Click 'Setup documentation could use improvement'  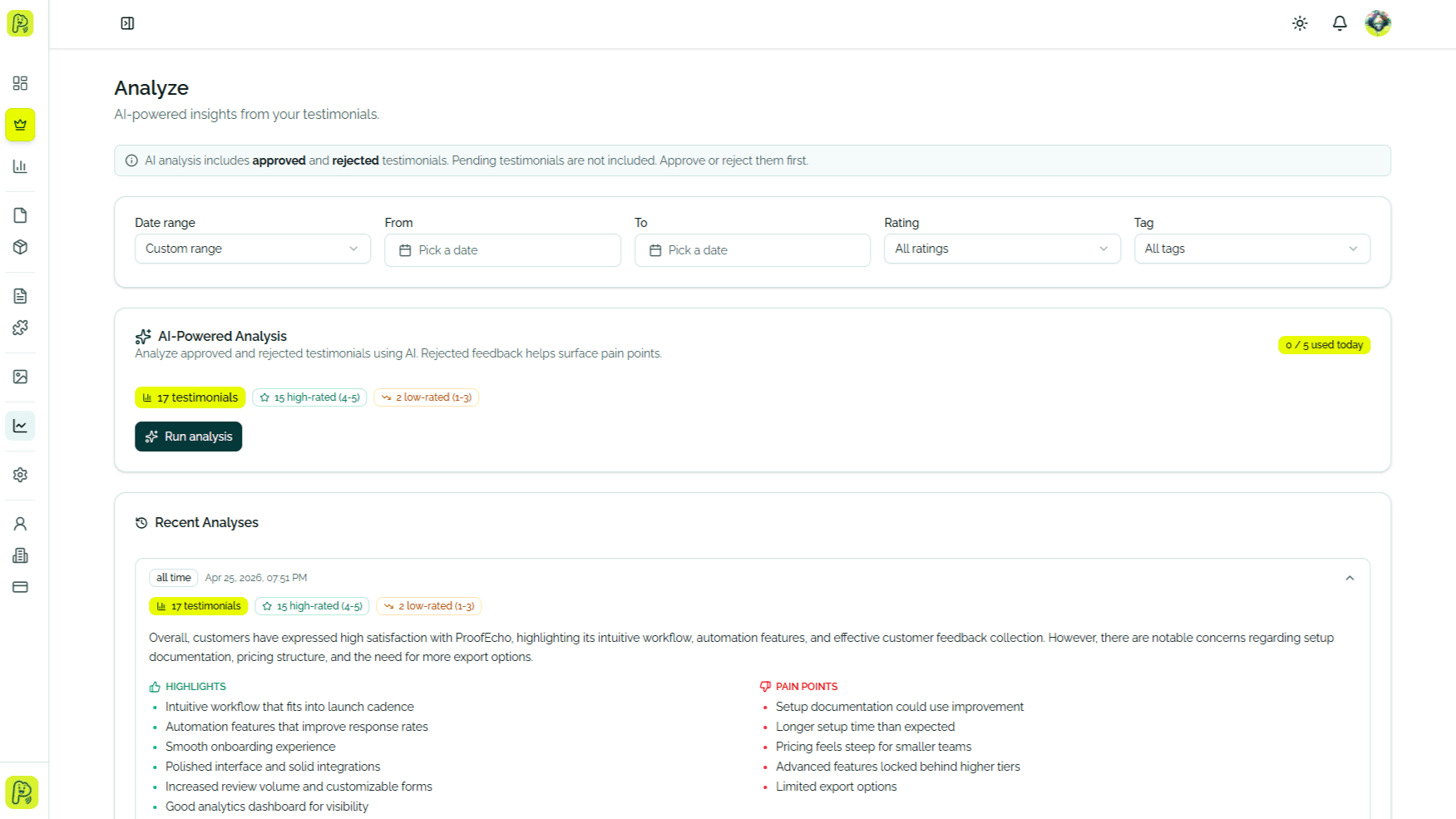point(900,707)
